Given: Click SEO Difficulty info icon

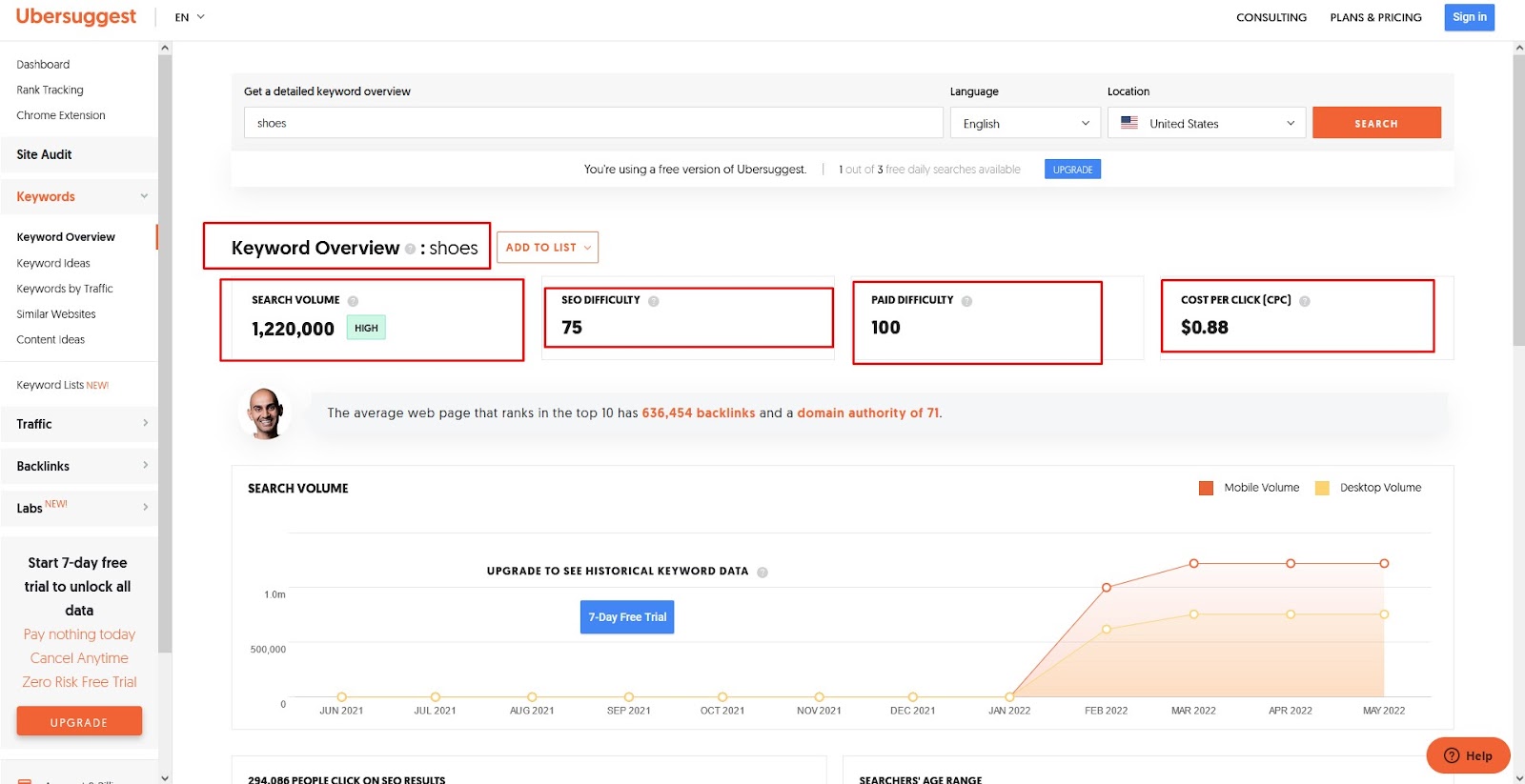Looking at the screenshot, I should coord(654,301).
